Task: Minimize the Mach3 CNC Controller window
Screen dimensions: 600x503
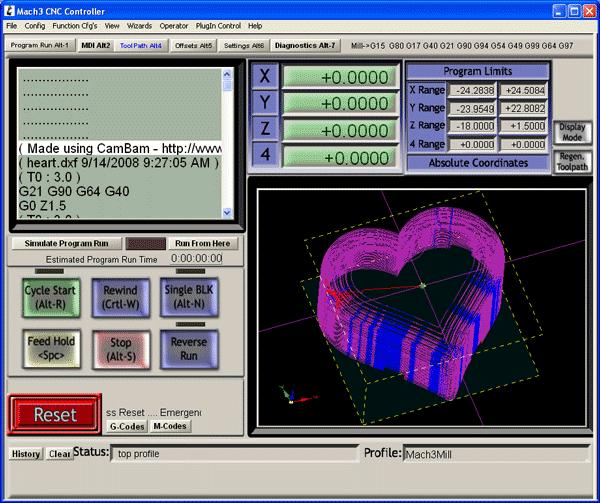Action: pos(559,11)
